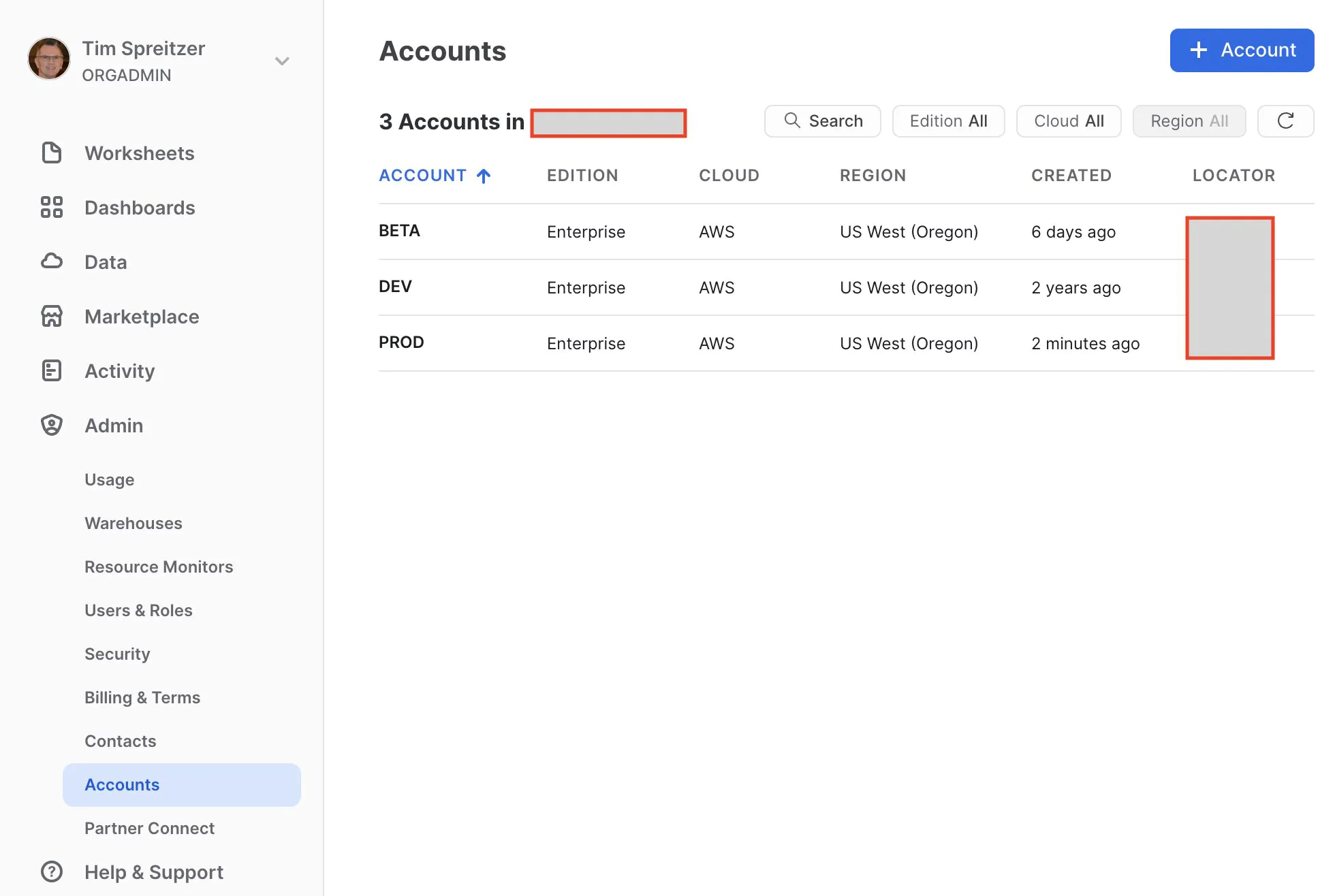1335x896 pixels.
Task: Click the refresh accounts icon button
Action: (1285, 121)
